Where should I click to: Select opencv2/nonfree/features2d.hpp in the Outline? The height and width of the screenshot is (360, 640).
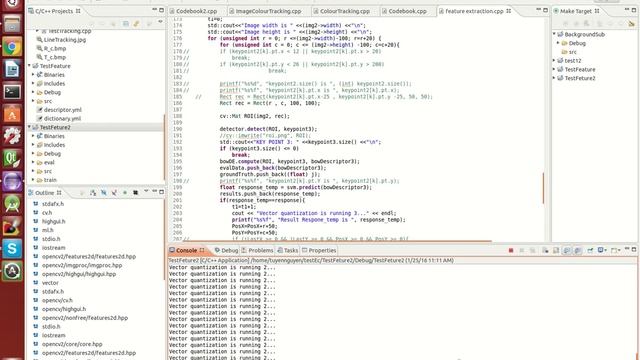click(85, 318)
